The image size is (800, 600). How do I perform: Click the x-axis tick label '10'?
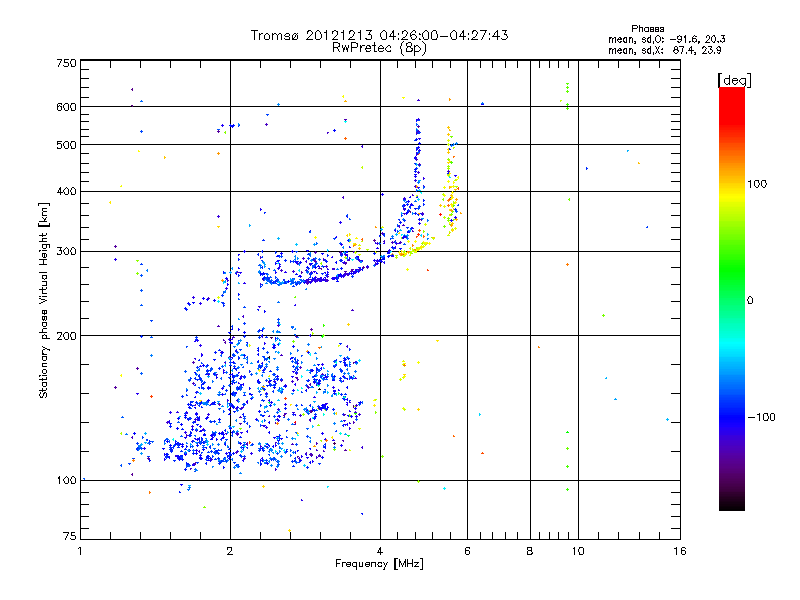(x=578, y=551)
